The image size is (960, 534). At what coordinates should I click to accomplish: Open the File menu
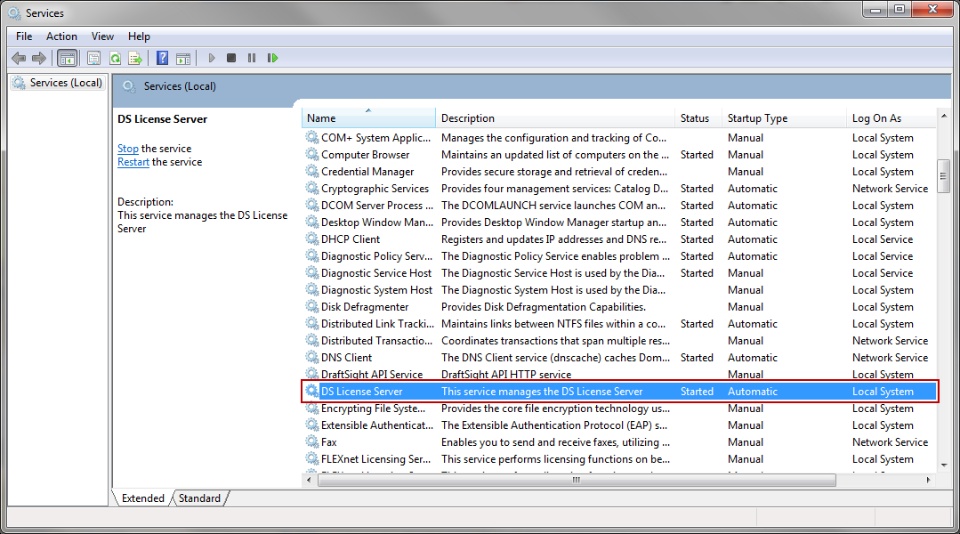click(x=24, y=36)
